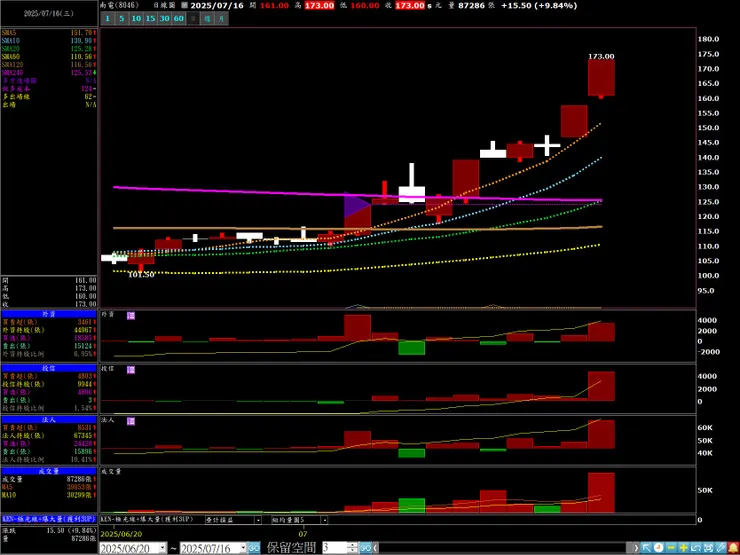Click the SMA5 legend row
The width and height of the screenshot is (740, 555).
click(49, 33)
